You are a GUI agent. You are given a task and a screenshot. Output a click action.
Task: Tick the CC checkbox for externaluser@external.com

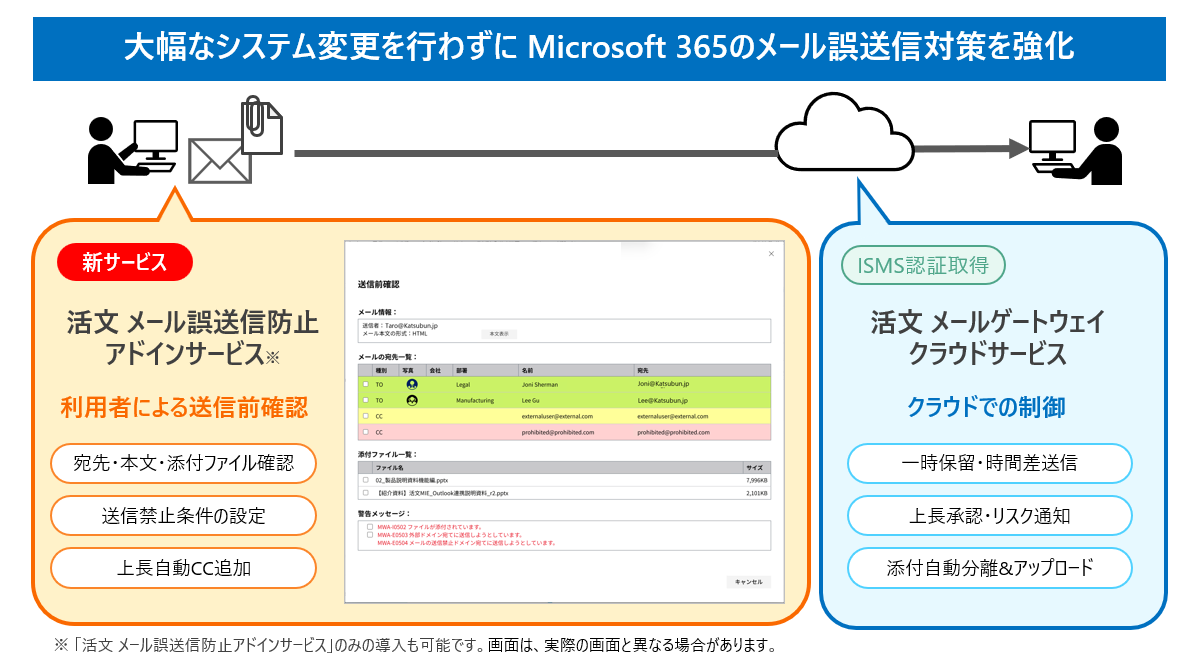click(365, 416)
